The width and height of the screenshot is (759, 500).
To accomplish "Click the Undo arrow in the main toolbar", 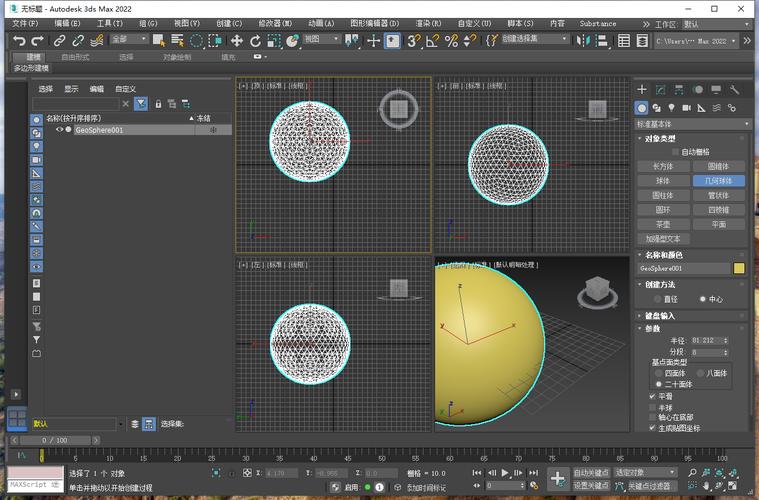I will pos(19,41).
